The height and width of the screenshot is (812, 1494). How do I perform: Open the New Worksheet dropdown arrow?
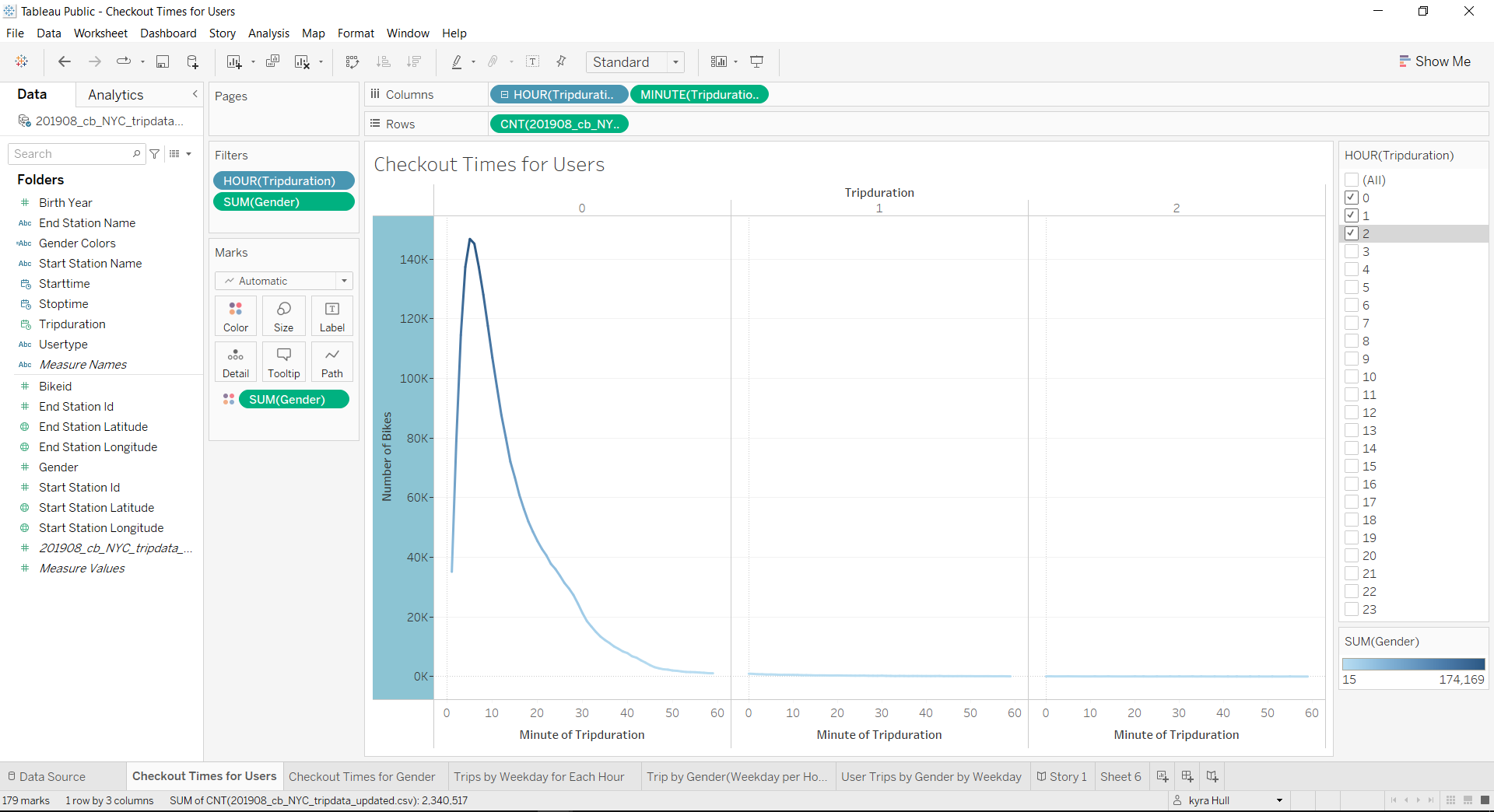point(254,61)
